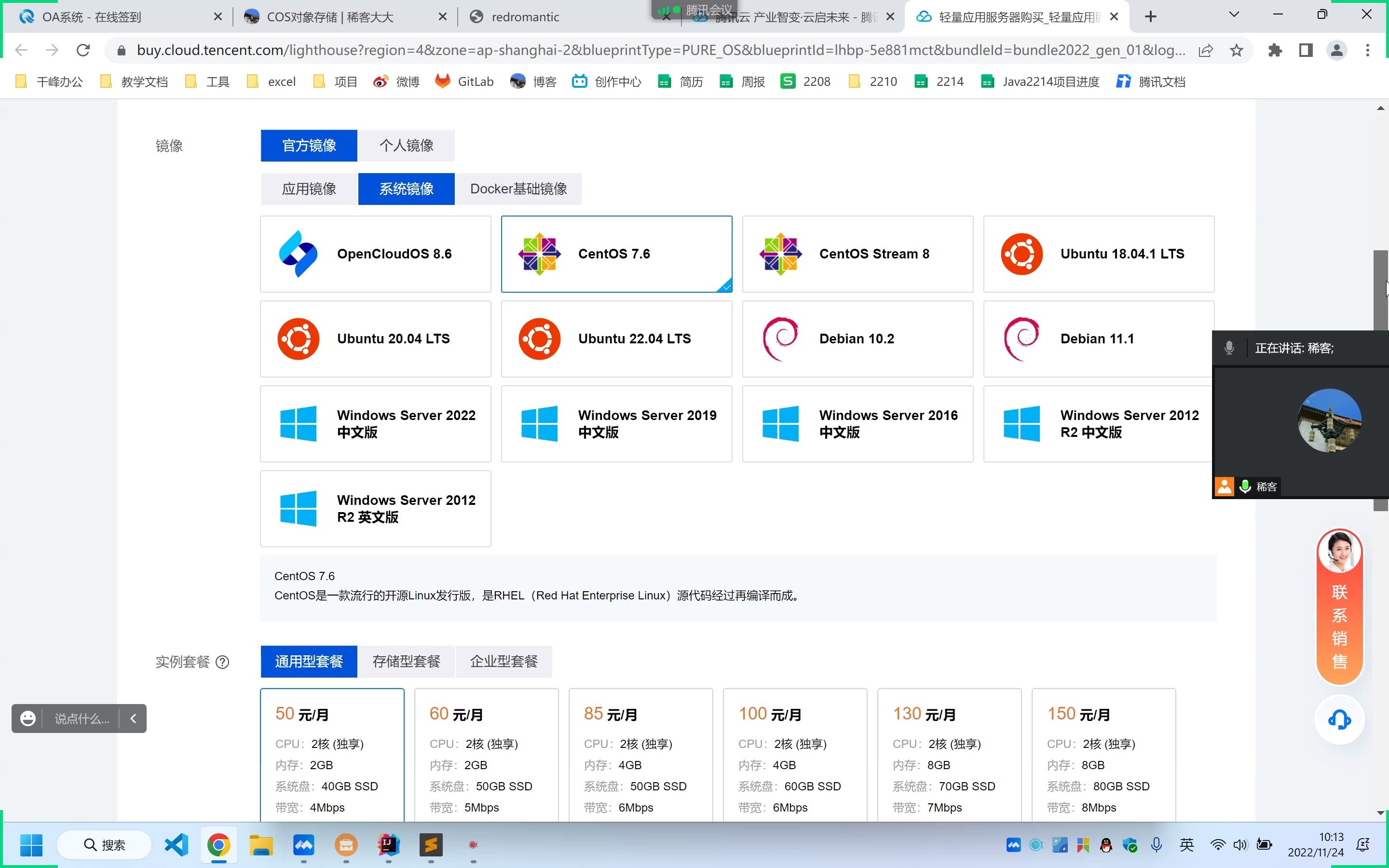Open File Explorer from taskbar
1389x868 pixels.
point(261,845)
